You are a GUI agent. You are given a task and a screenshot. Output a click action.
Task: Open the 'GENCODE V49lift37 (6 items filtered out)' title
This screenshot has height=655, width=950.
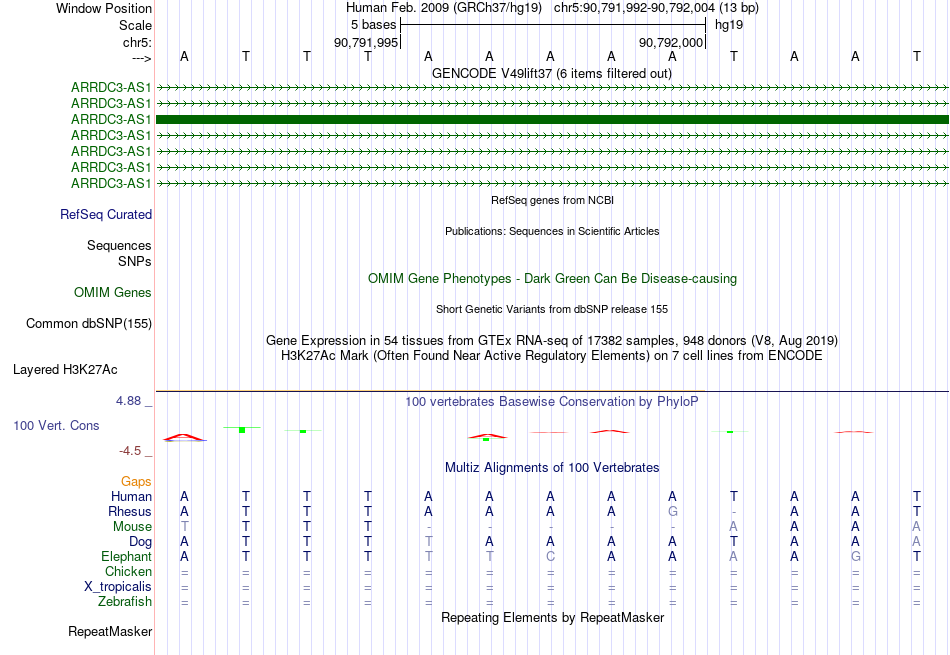click(551, 73)
